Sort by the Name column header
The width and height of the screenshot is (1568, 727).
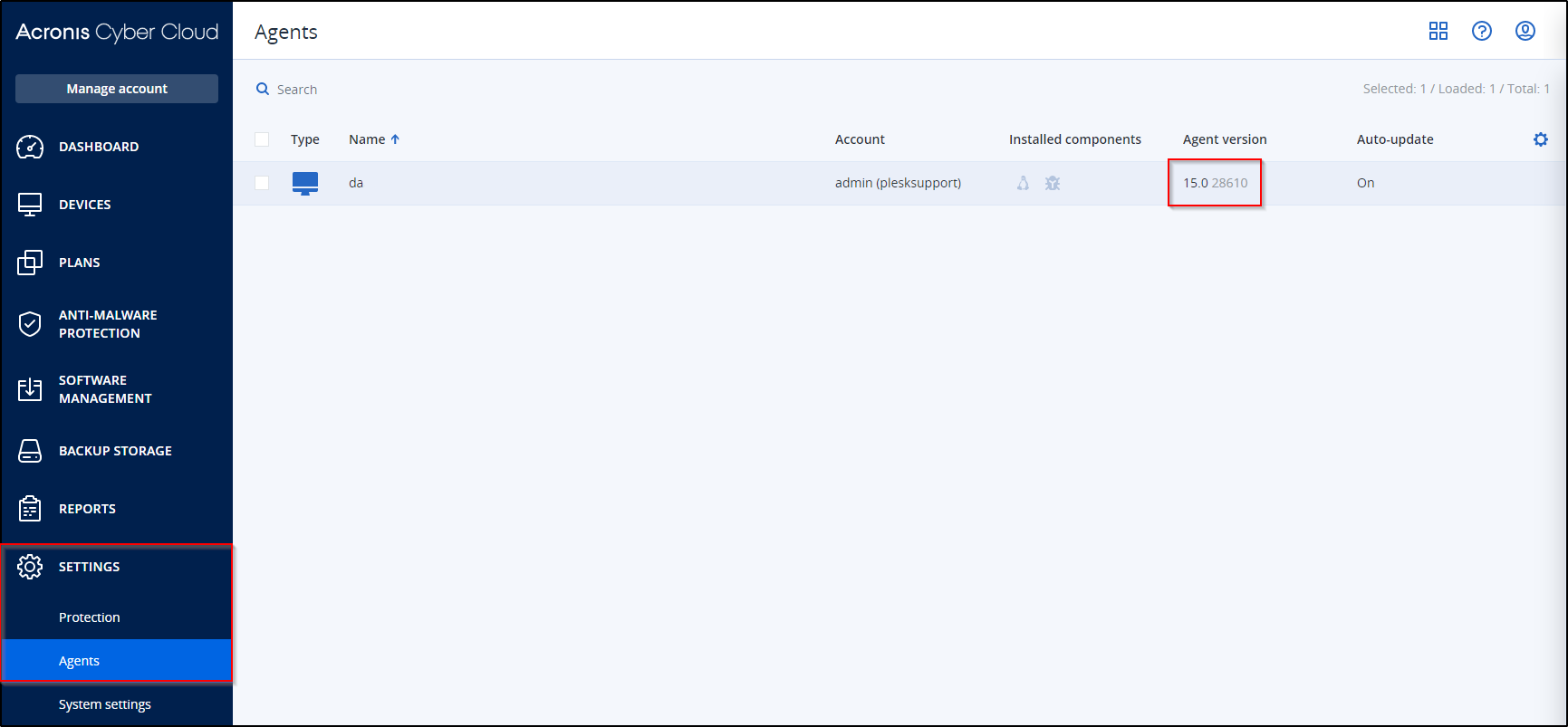pos(367,139)
